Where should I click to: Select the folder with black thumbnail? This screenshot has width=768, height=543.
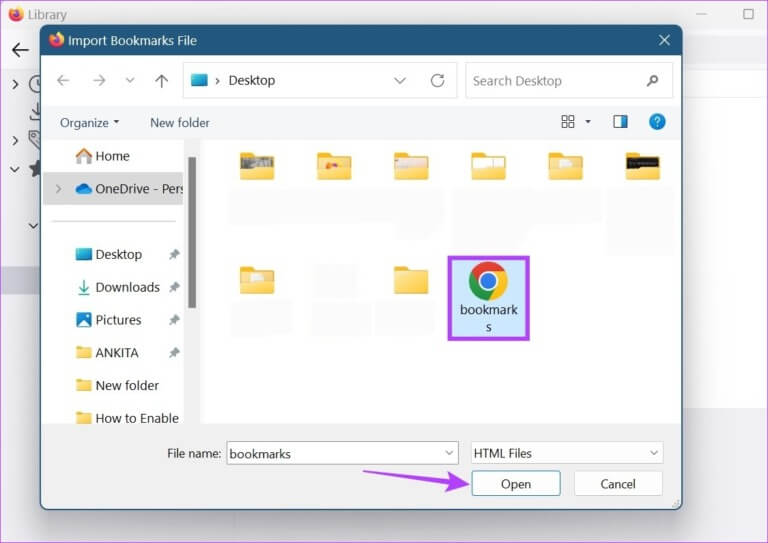[x=643, y=166]
